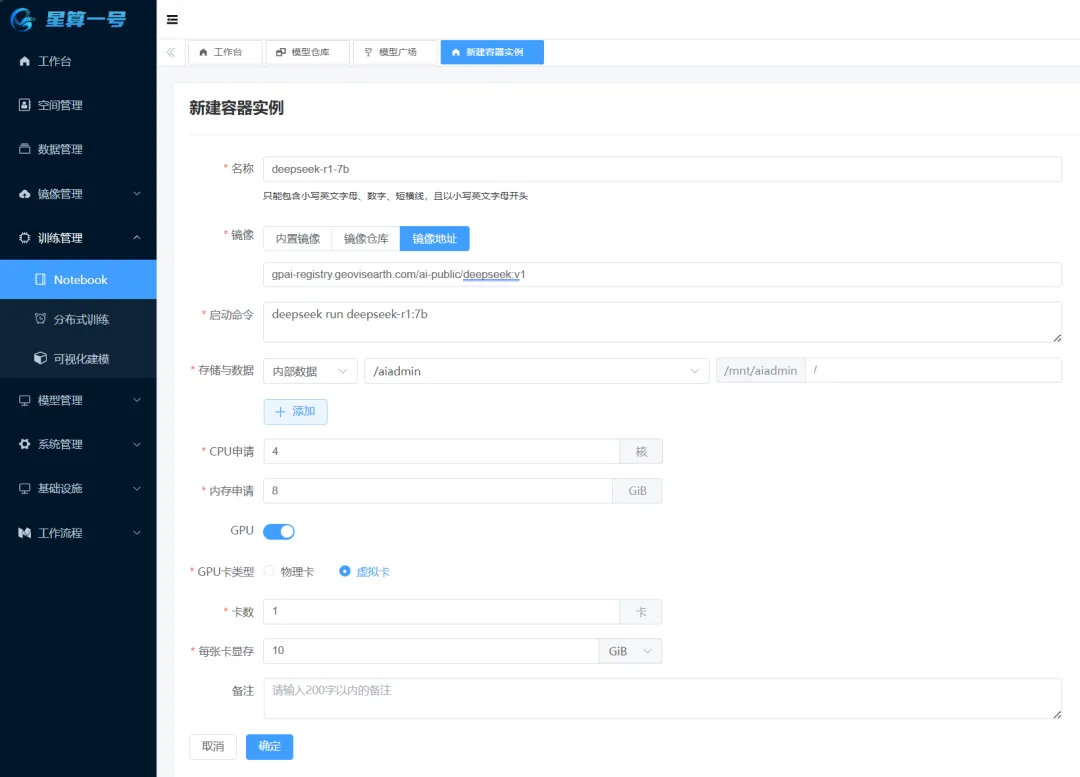This screenshot has height=777, width=1080.
Task: Click the 添加 storage button
Action: point(295,411)
